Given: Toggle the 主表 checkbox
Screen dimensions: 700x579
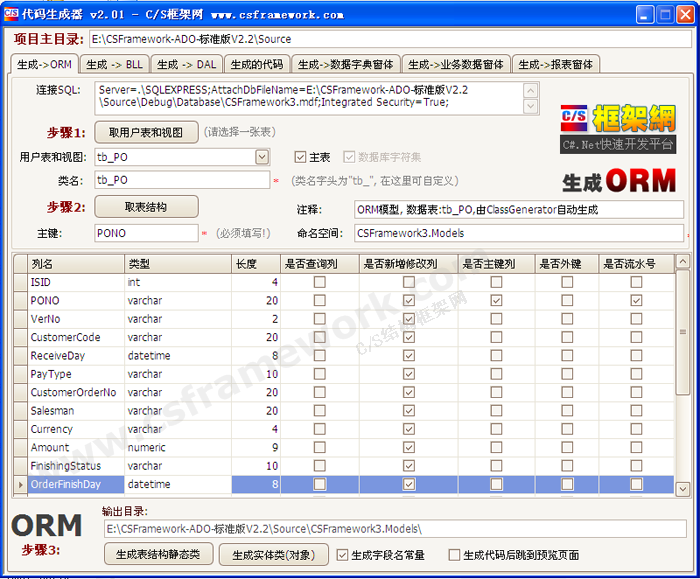Looking at the screenshot, I should pos(300,157).
